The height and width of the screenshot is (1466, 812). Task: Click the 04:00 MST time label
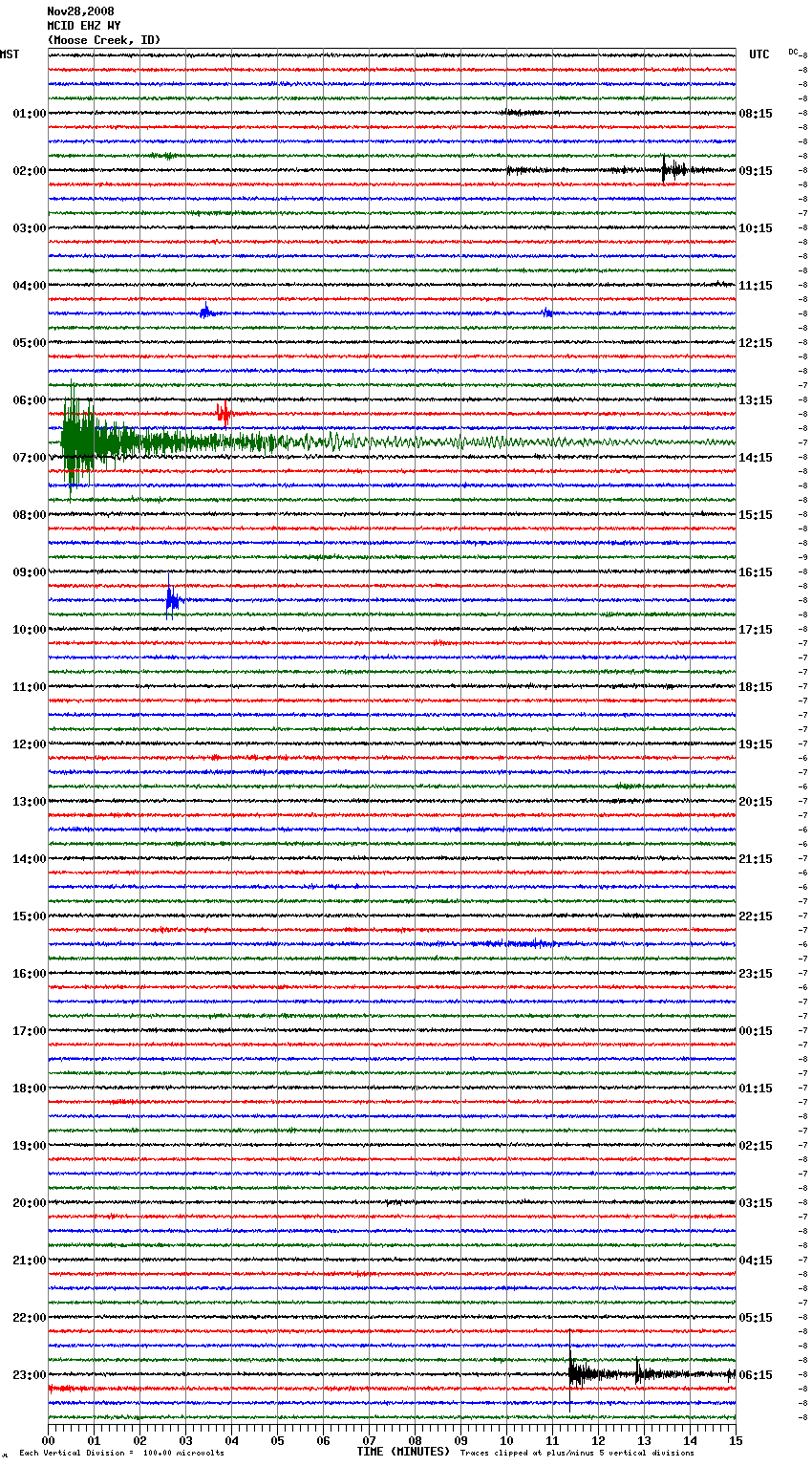(30, 286)
